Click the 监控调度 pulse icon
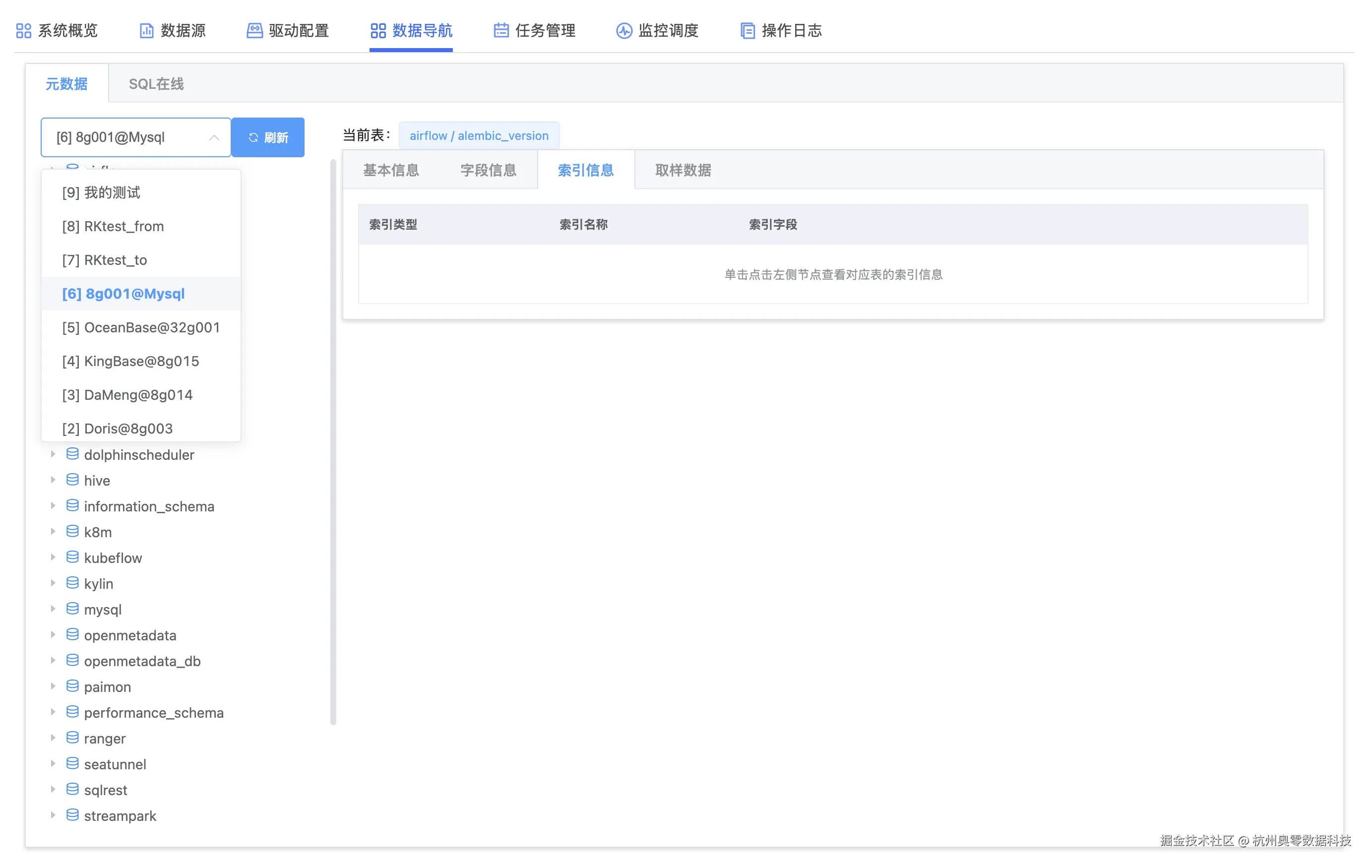 click(624, 31)
